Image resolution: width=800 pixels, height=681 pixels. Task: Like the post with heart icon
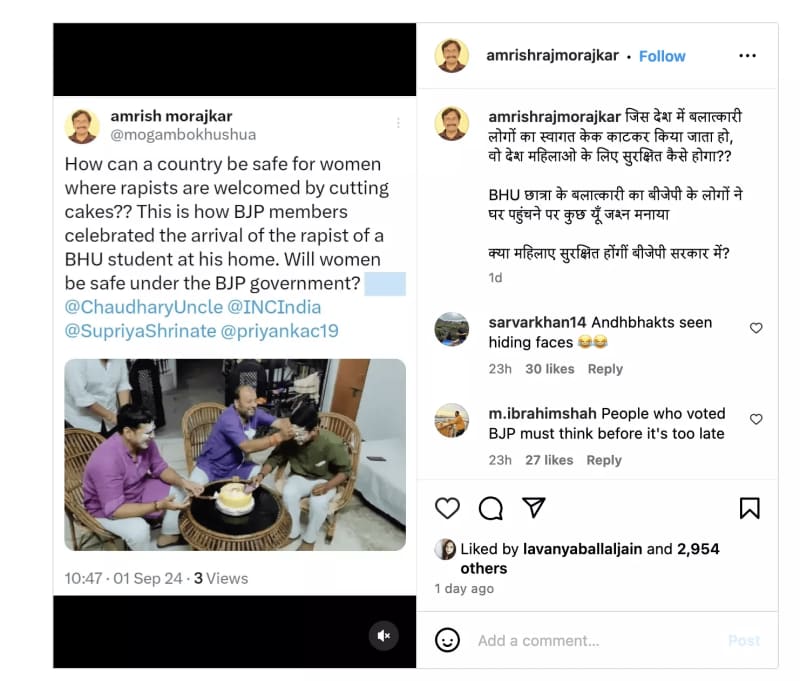(447, 508)
